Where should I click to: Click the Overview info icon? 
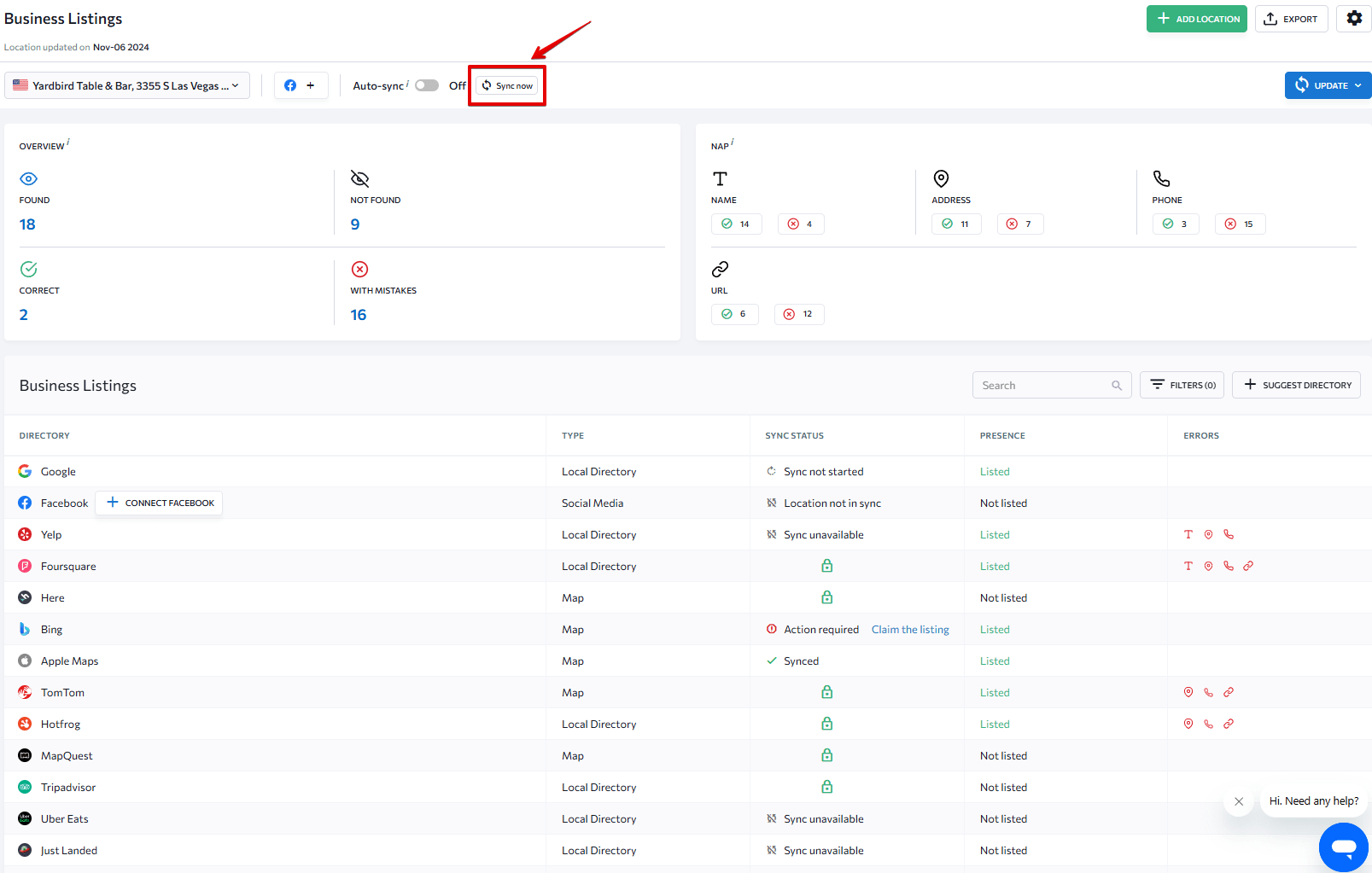coord(68,143)
